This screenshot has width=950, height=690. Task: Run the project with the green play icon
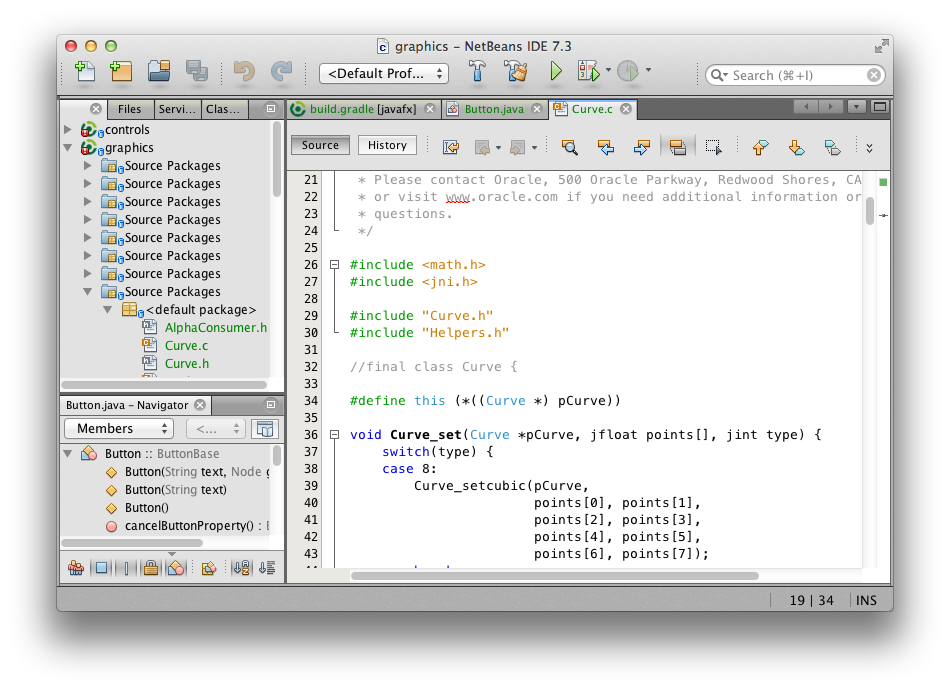pos(555,72)
